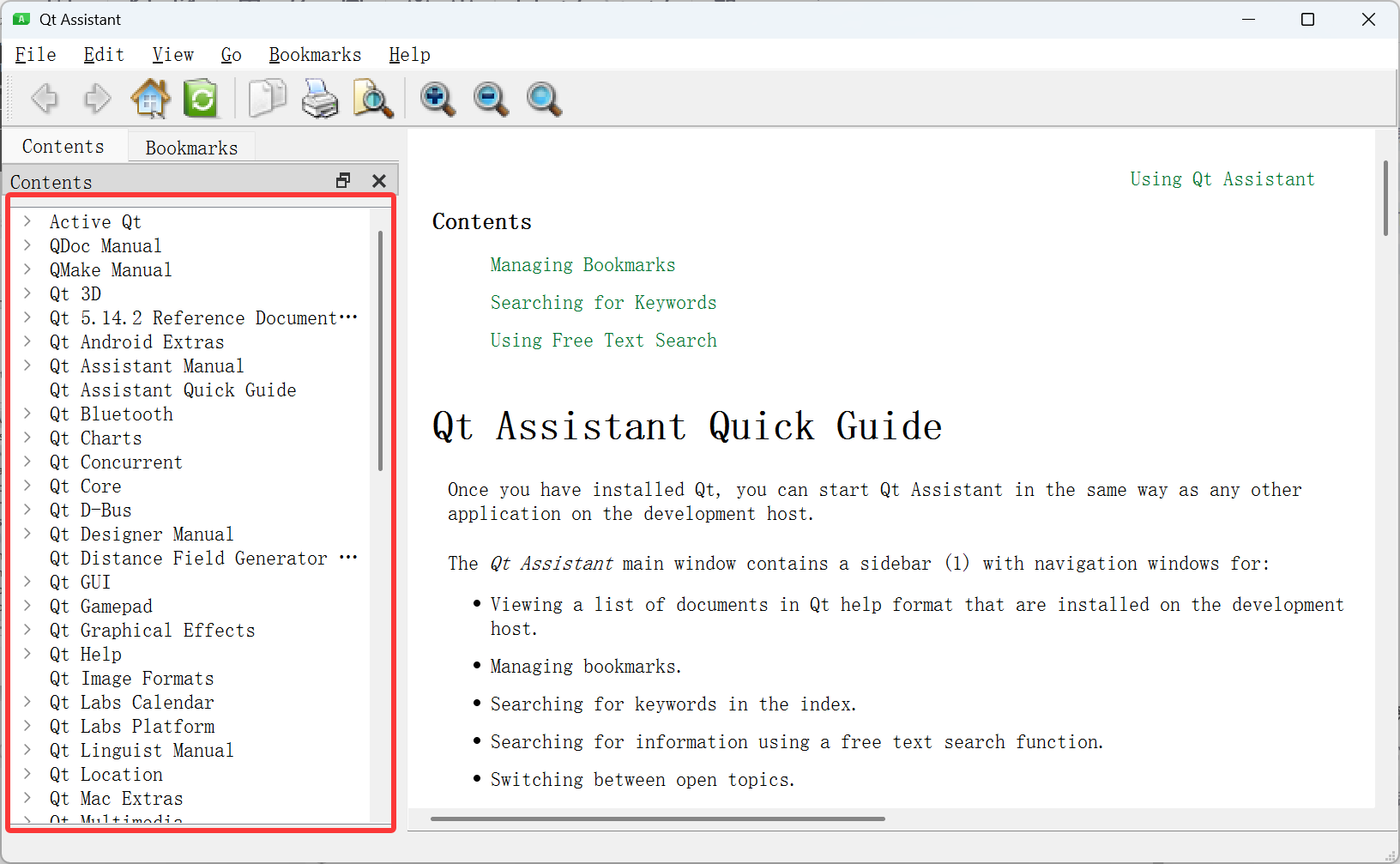Expand the Qt Help node
Image resolution: width=1400 pixels, height=864 pixels.
(27, 654)
